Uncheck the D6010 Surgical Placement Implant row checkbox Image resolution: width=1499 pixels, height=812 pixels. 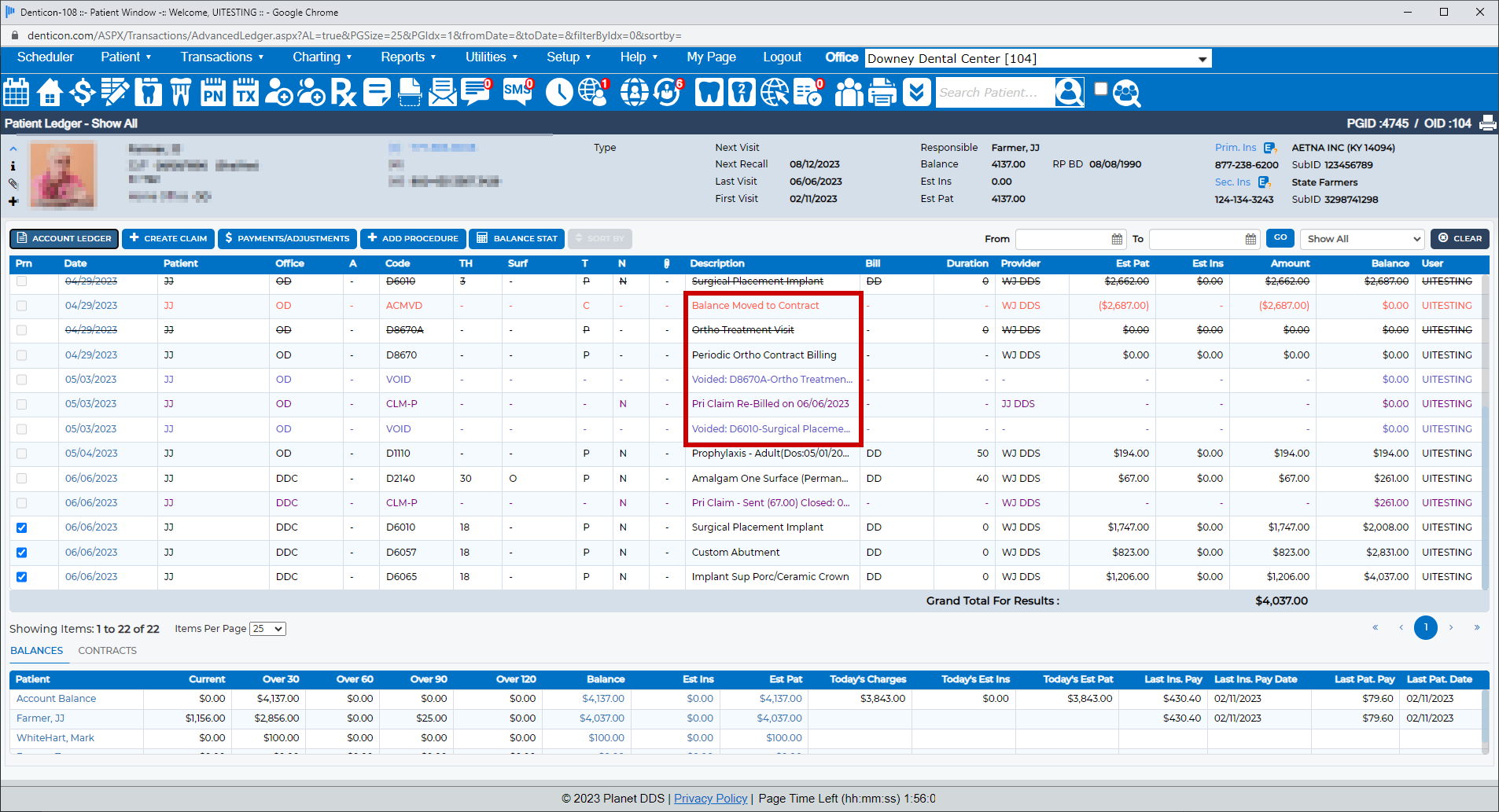point(22,527)
